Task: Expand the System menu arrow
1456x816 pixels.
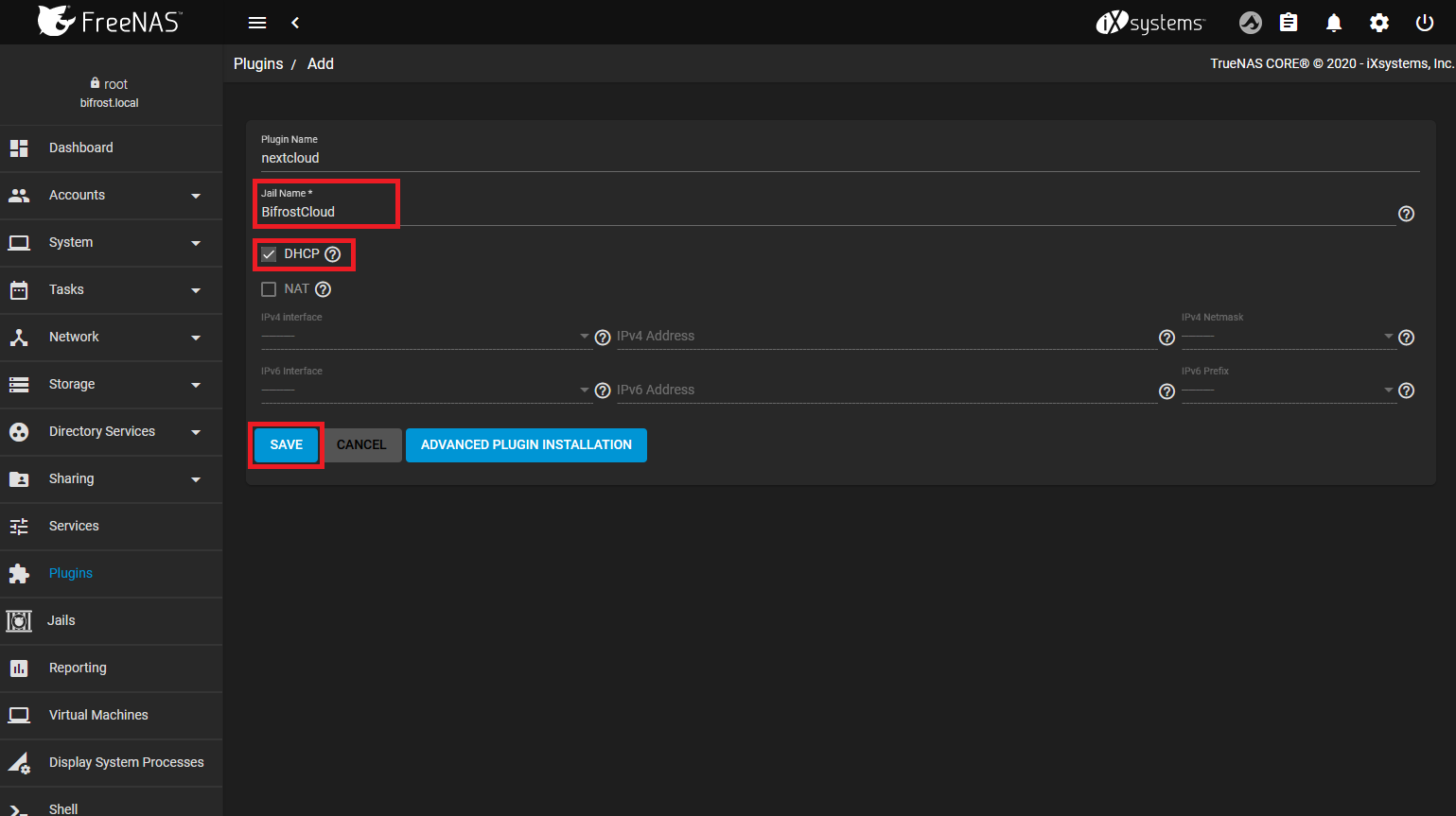Action: click(x=196, y=243)
